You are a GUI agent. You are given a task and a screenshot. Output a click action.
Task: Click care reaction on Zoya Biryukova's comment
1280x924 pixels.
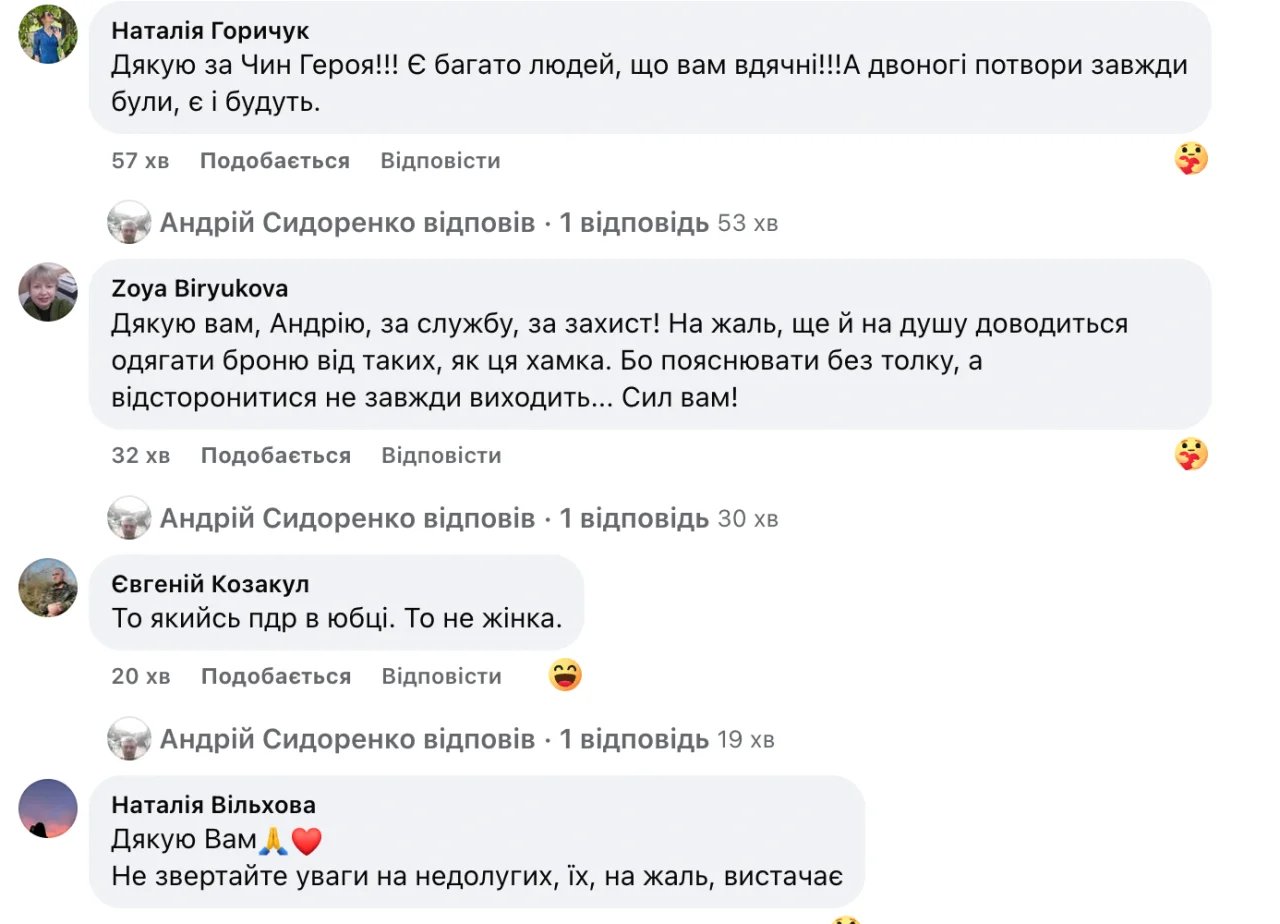(x=1191, y=454)
